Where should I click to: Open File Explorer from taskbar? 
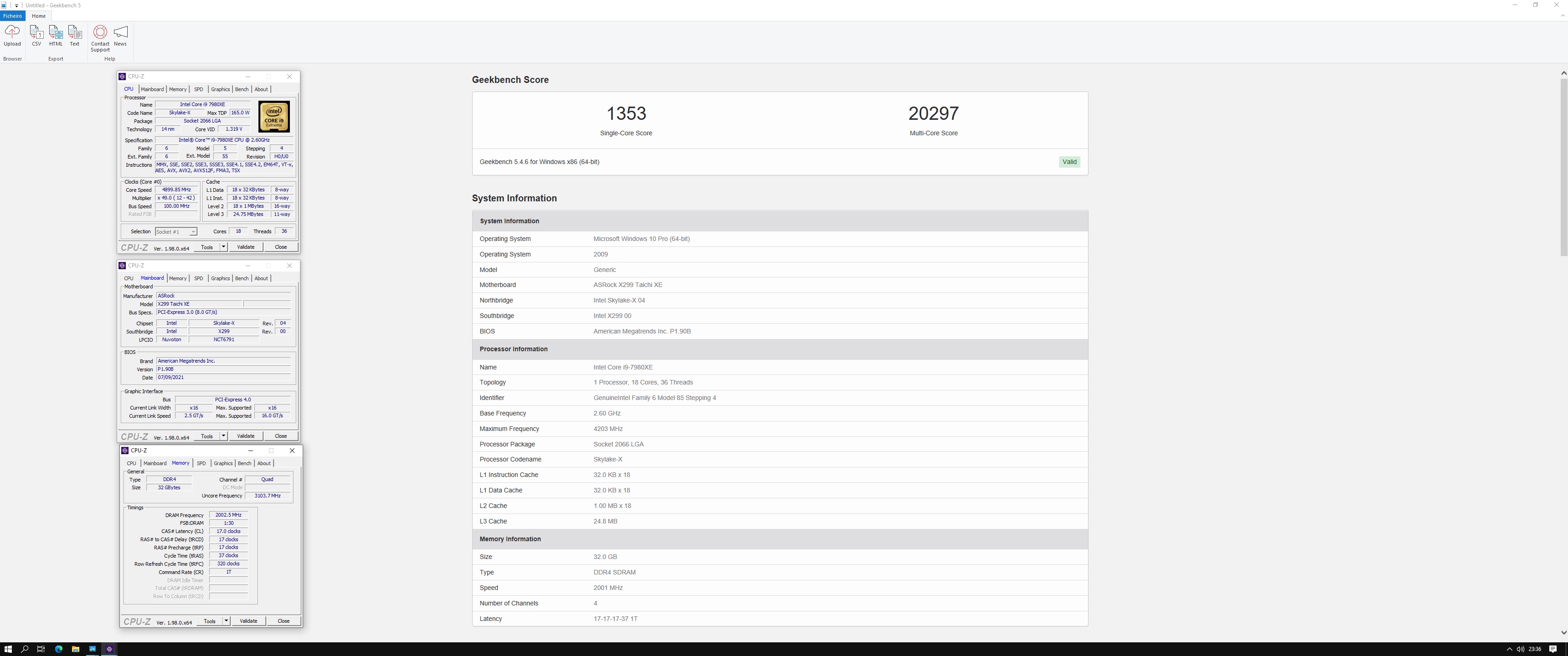pos(76,649)
